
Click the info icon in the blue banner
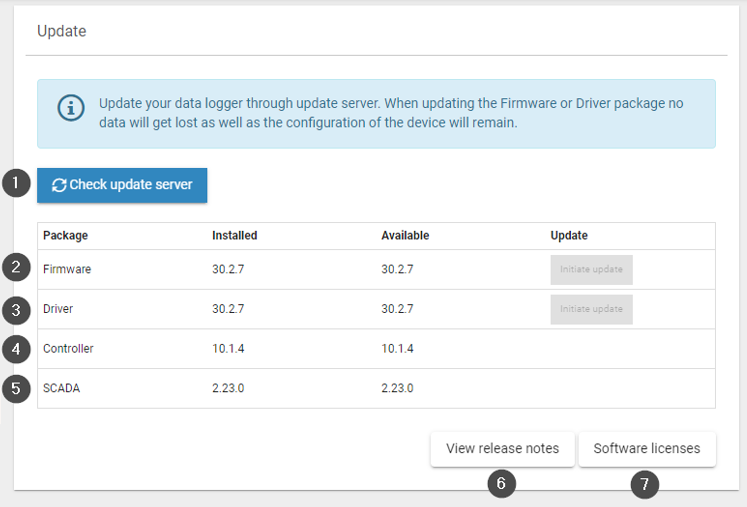[70, 108]
